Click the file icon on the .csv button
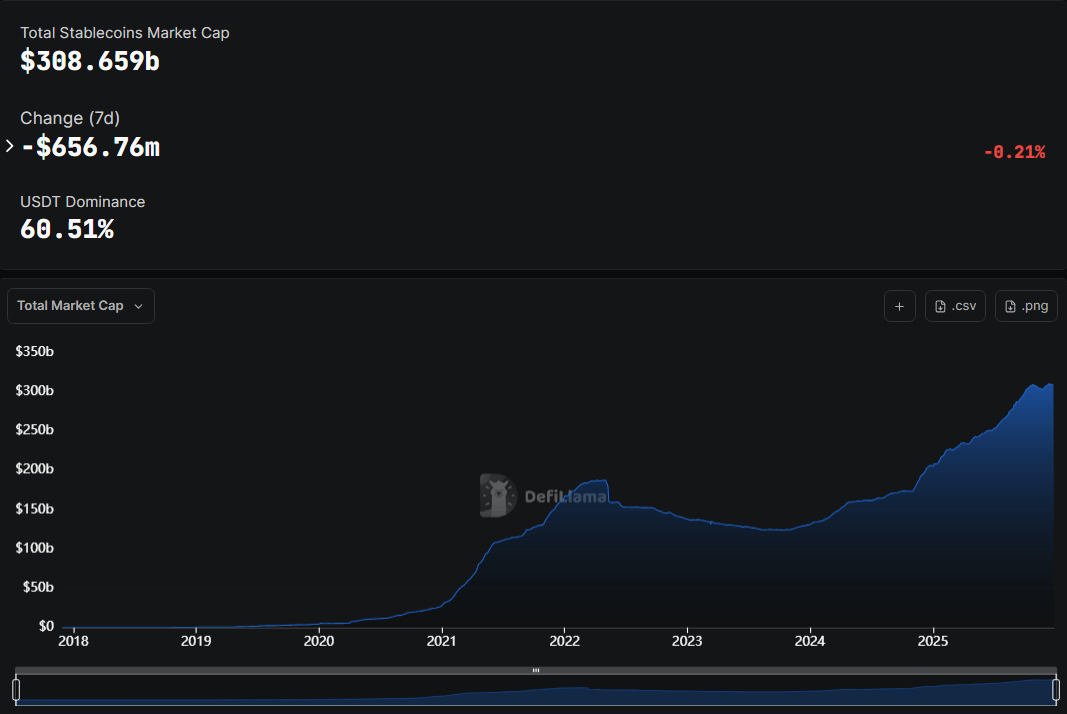The image size is (1067, 714). (x=940, y=306)
